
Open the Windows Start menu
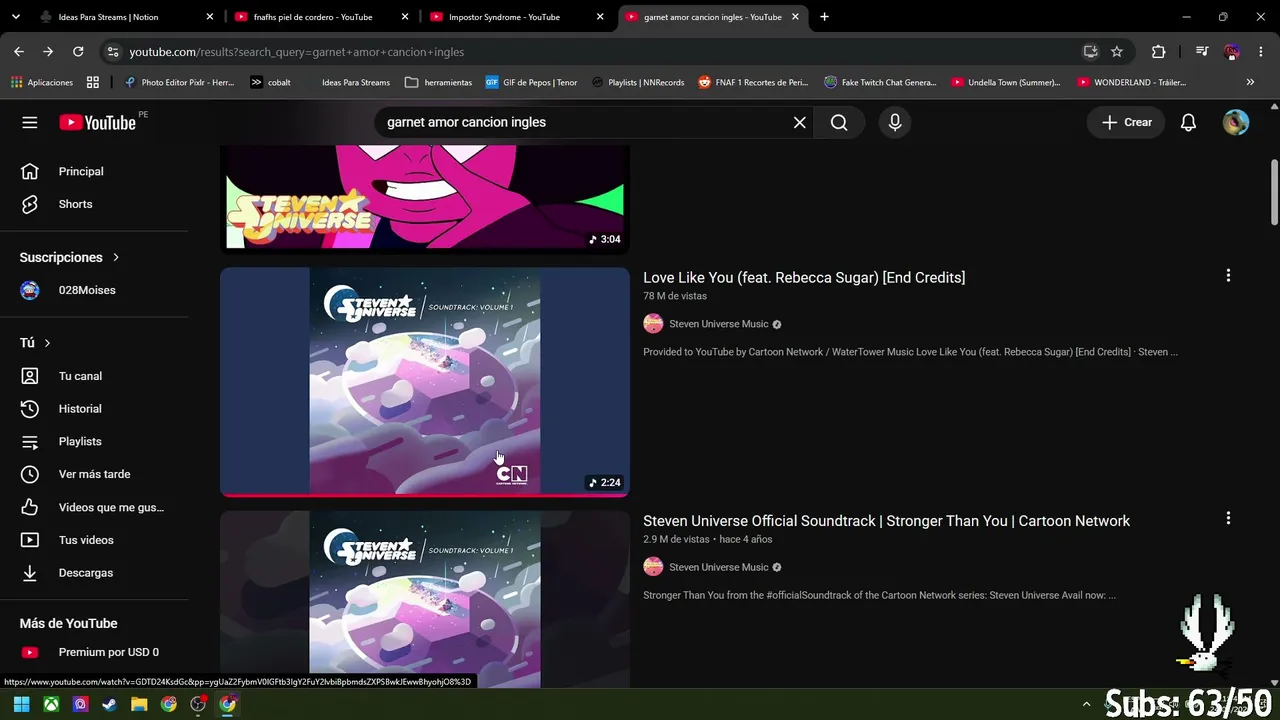[x=21, y=704]
